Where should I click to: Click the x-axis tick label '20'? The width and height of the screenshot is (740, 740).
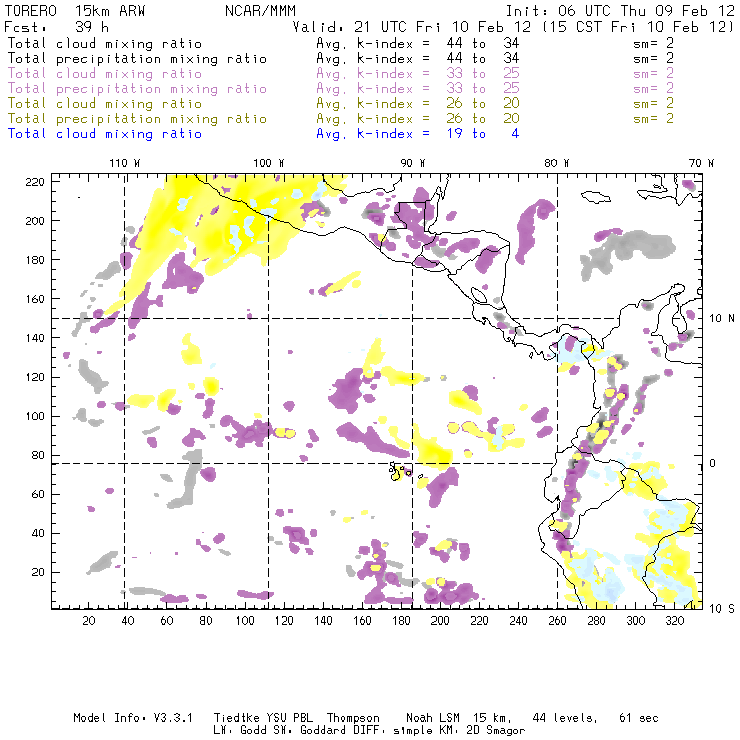point(89,621)
